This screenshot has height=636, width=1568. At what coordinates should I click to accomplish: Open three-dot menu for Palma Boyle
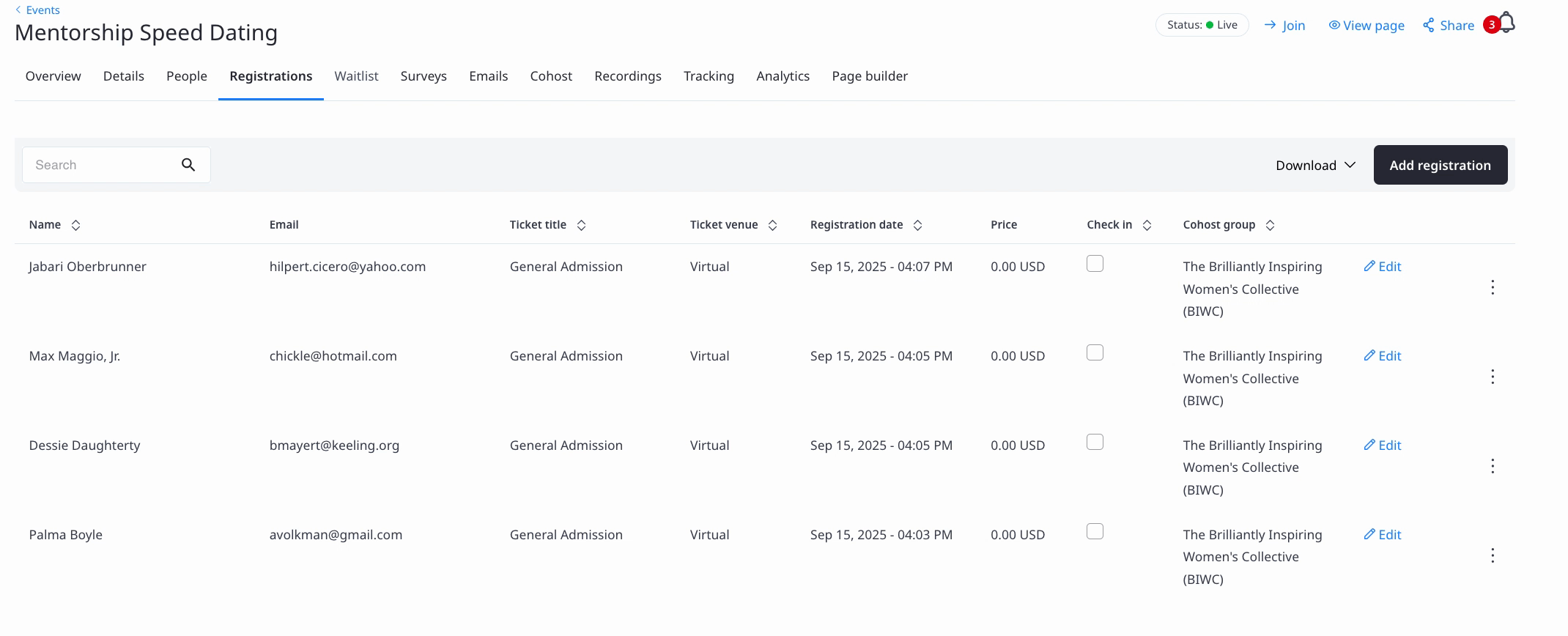point(1492,556)
